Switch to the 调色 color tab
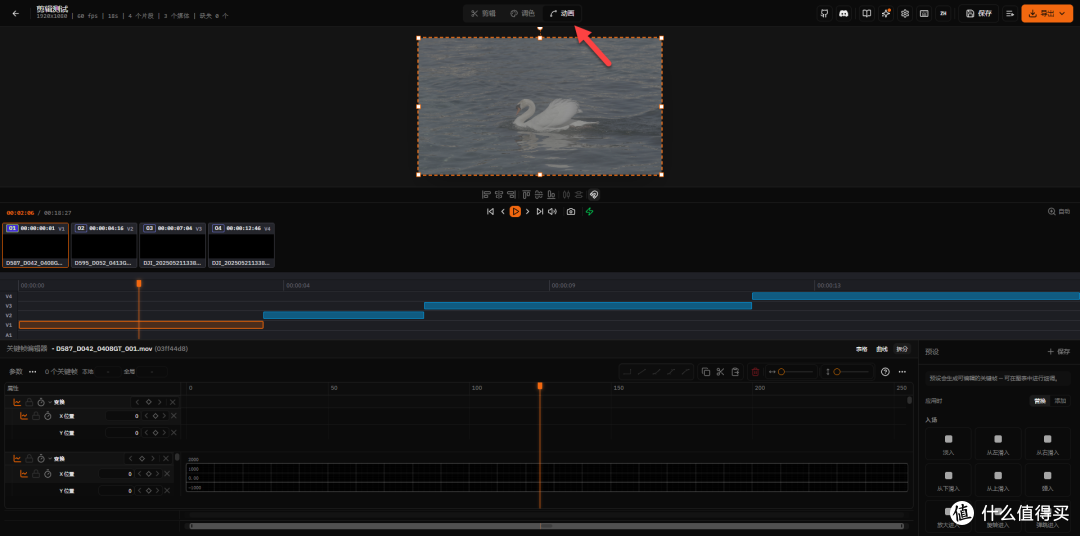This screenshot has height=536, width=1080. tap(522, 13)
